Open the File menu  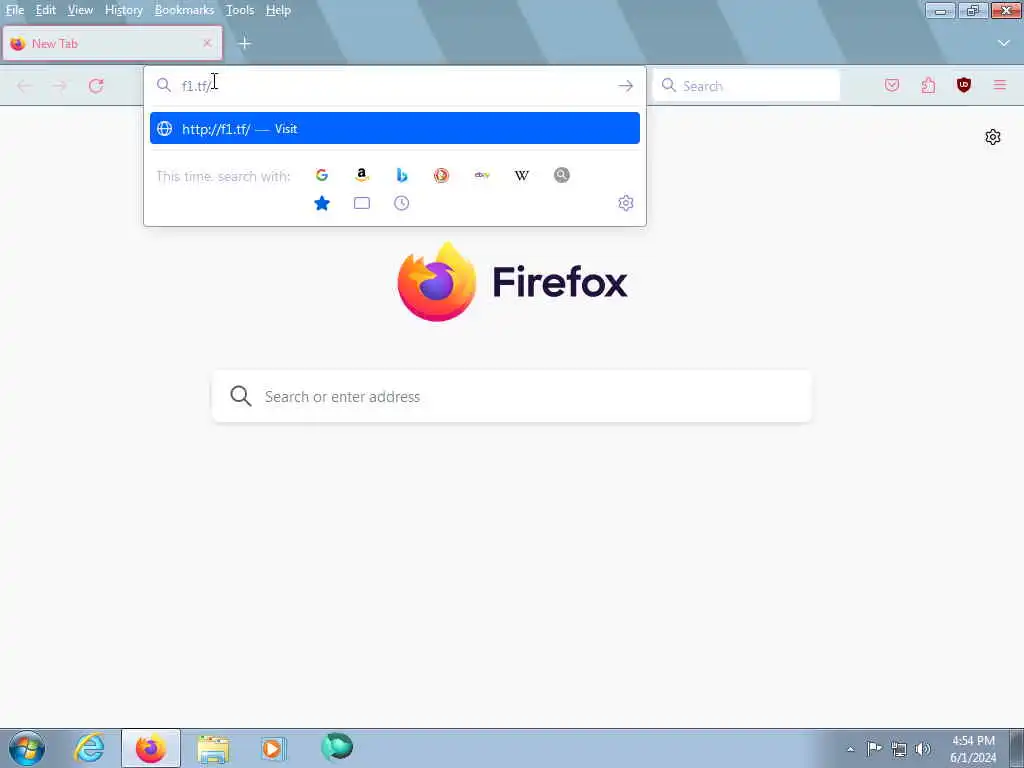click(x=14, y=10)
